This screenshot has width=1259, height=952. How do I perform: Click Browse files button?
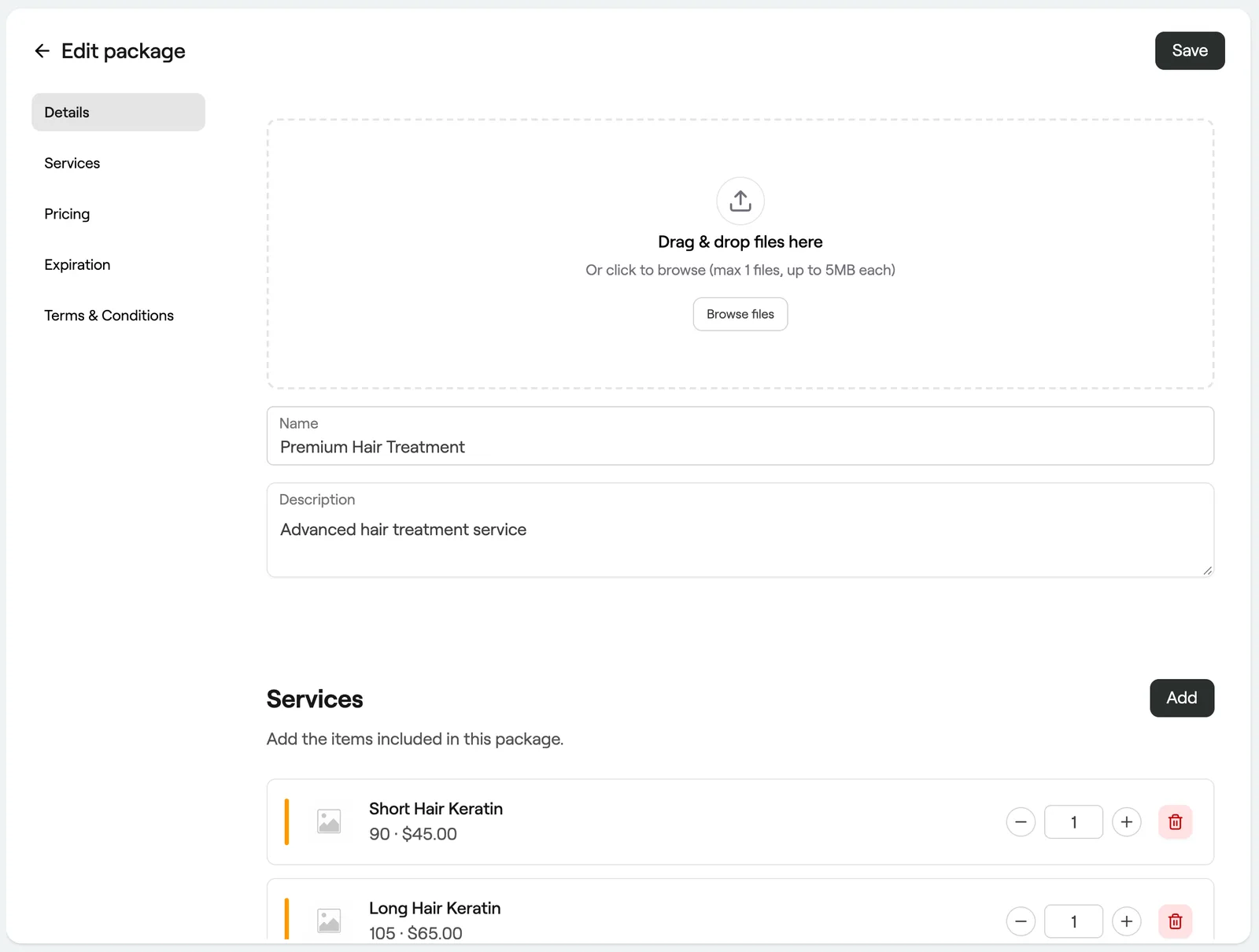click(x=740, y=314)
